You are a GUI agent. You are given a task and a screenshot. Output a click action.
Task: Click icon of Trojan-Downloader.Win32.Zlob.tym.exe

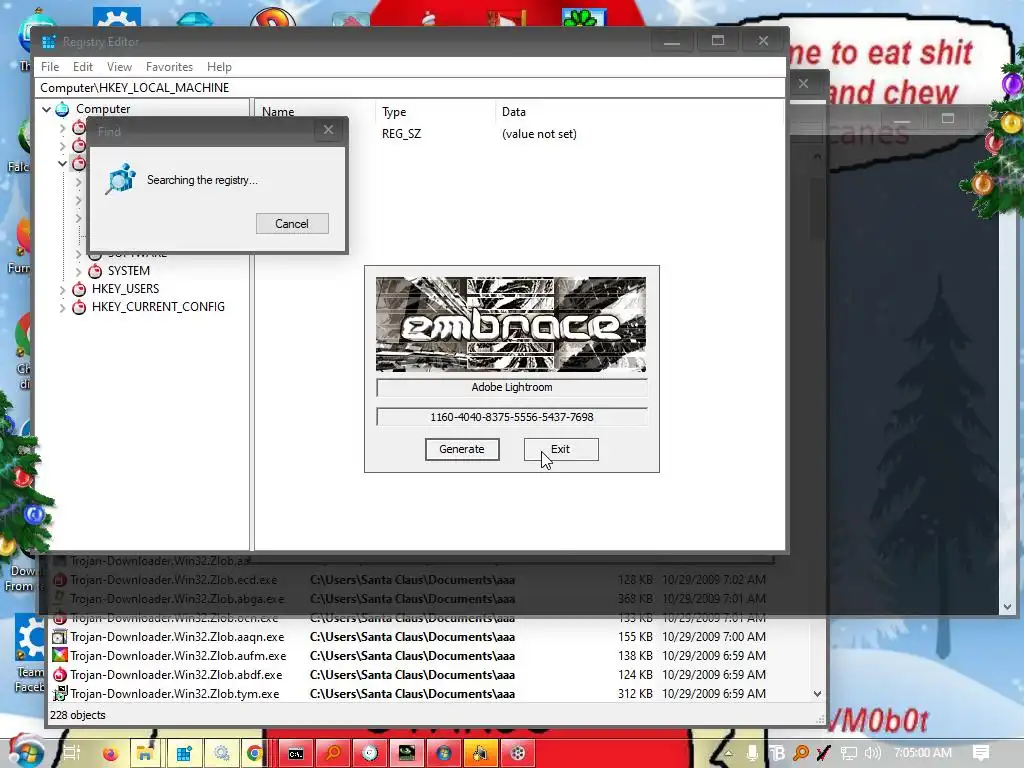point(59,693)
